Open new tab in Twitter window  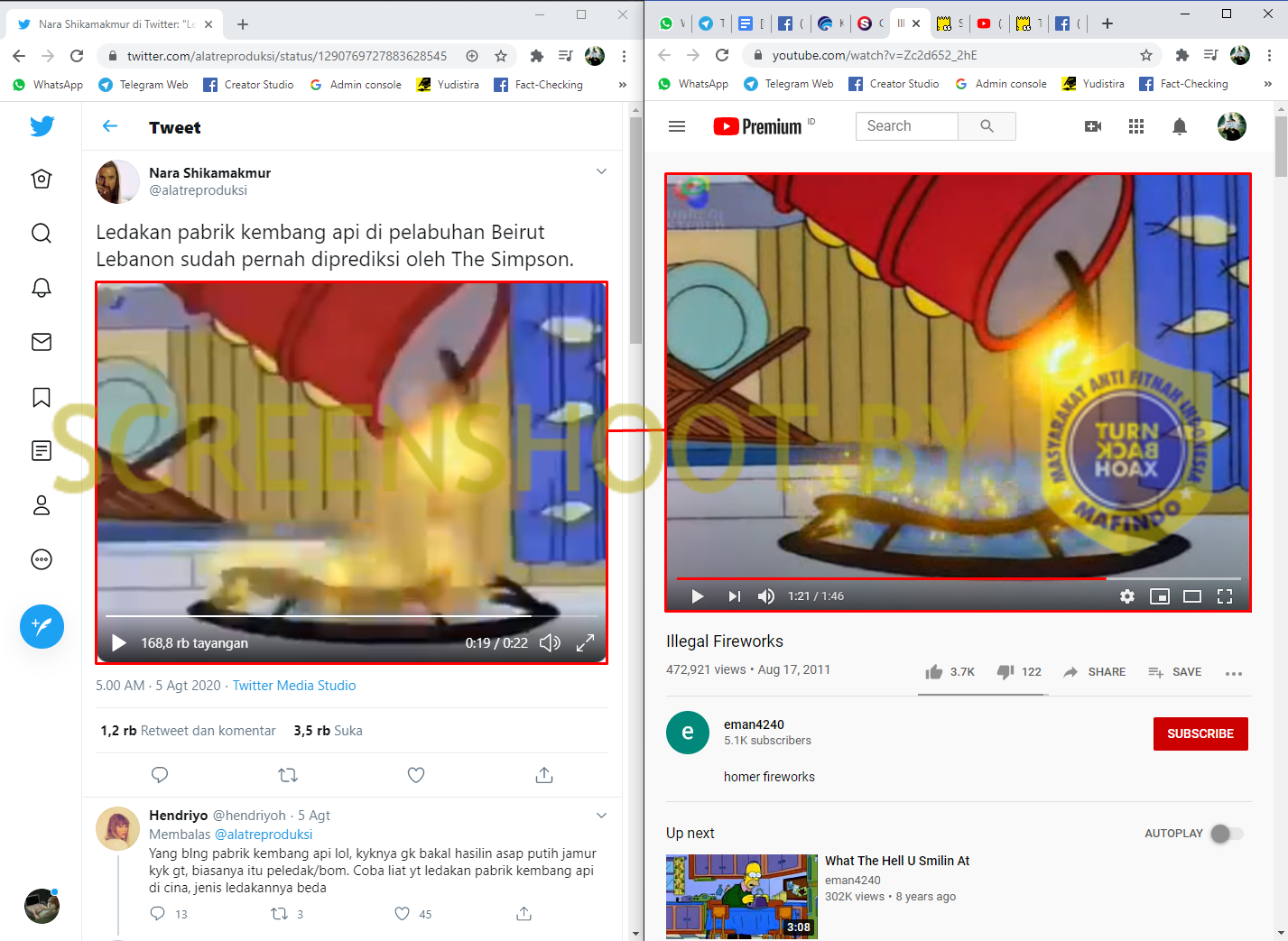click(243, 24)
